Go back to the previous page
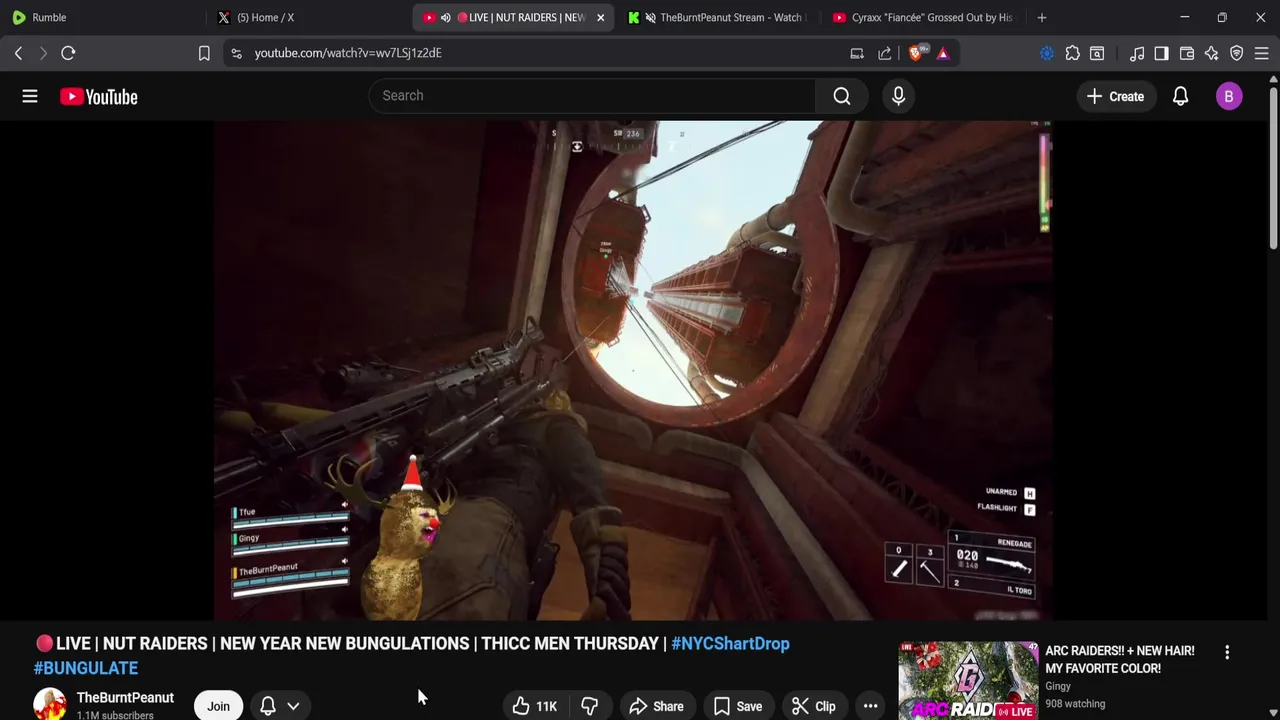The image size is (1280, 720). [18, 53]
